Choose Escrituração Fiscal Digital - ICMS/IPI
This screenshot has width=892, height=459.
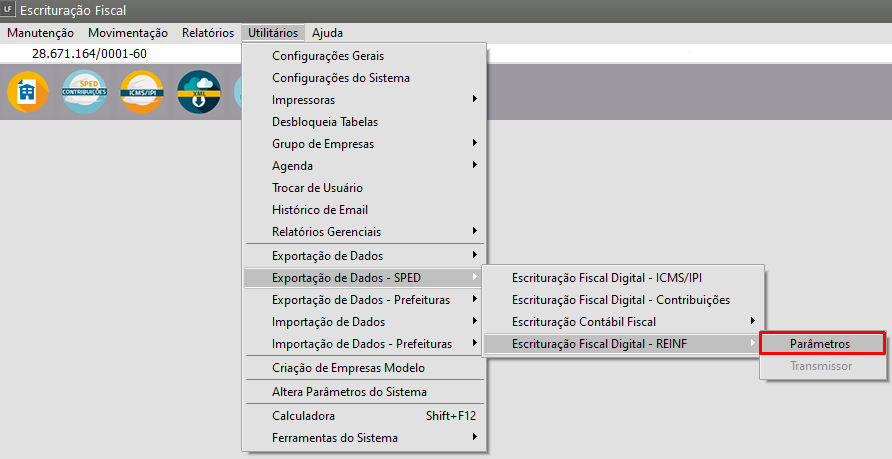614,277
